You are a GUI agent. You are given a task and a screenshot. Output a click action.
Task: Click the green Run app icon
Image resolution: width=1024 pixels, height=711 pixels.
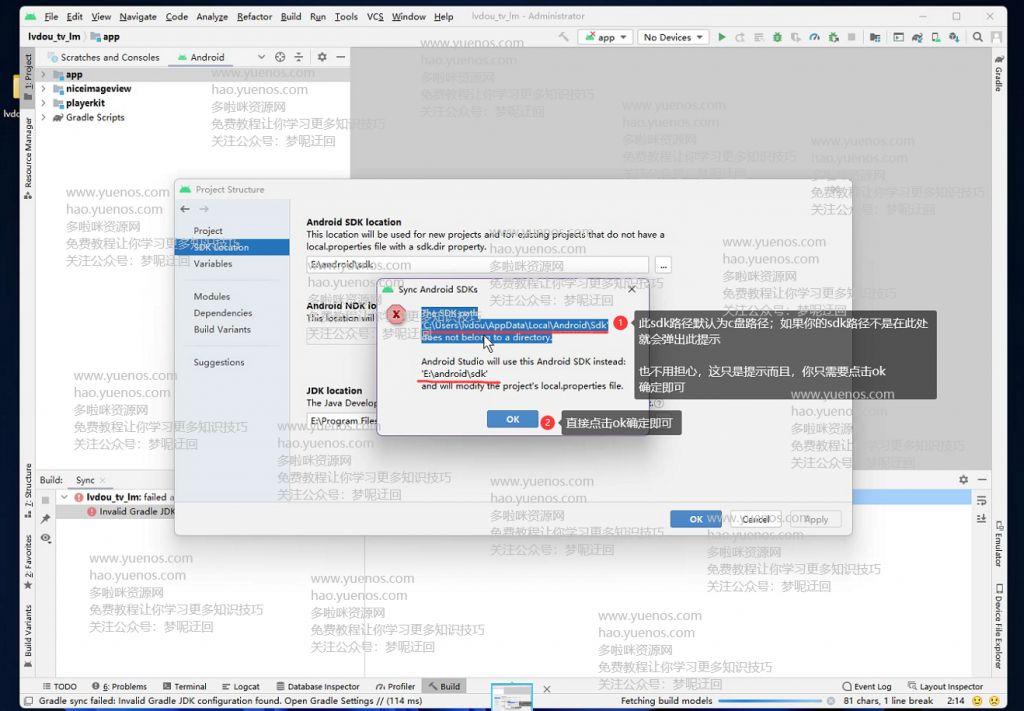pos(722,37)
